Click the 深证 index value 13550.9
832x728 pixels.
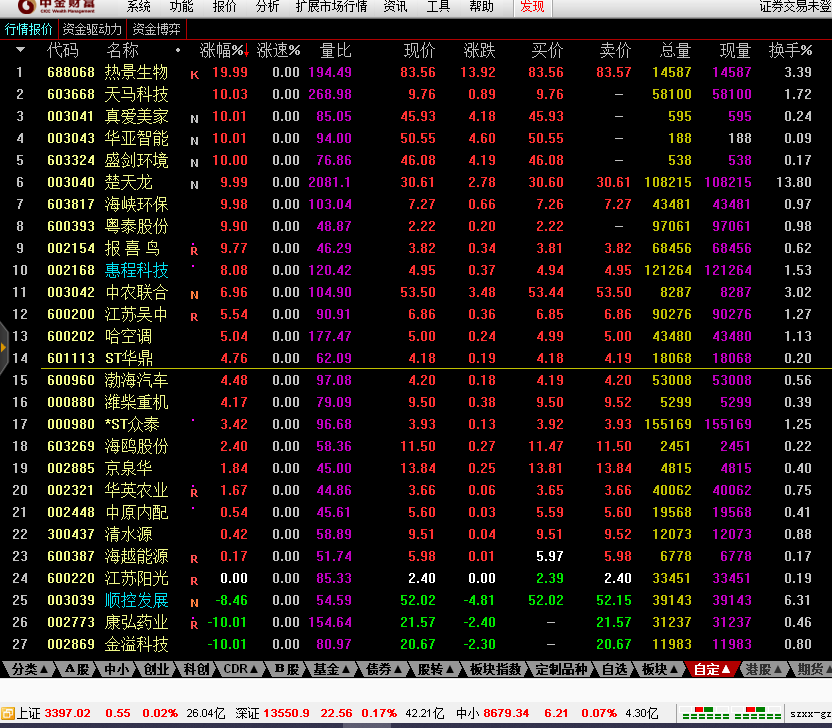tap(287, 713)
